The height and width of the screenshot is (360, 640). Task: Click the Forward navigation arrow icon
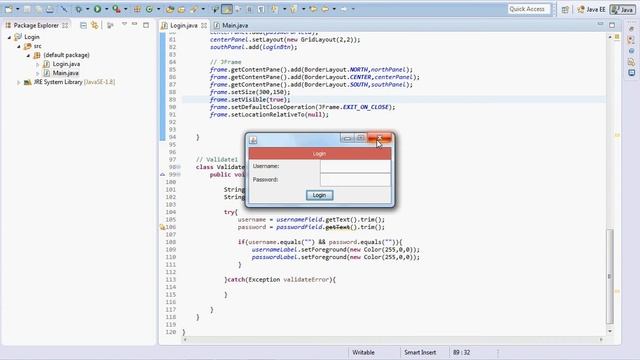pyautogui.click(x=344, y=9)
